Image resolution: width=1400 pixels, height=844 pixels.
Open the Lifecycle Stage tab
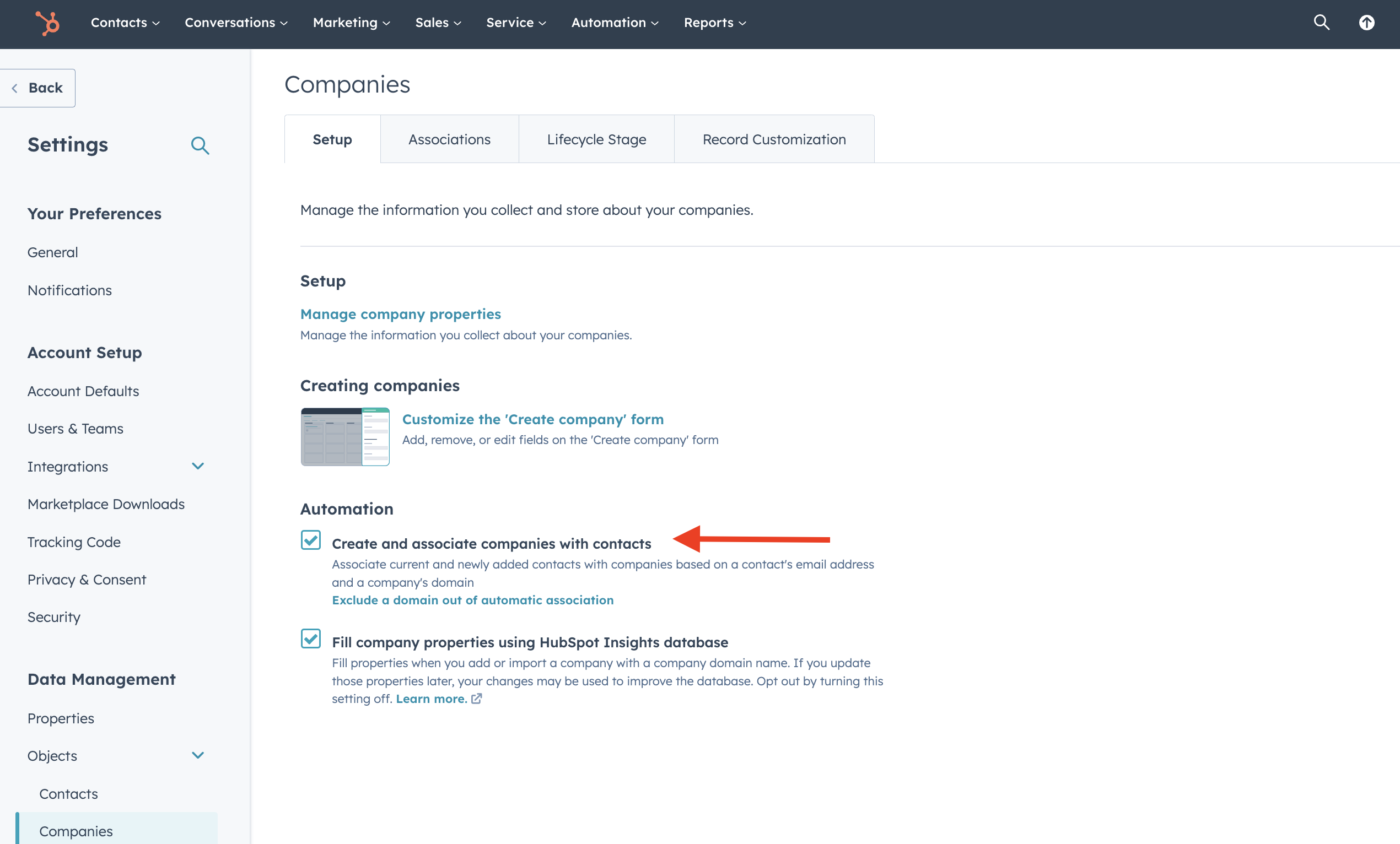(596, 139)
